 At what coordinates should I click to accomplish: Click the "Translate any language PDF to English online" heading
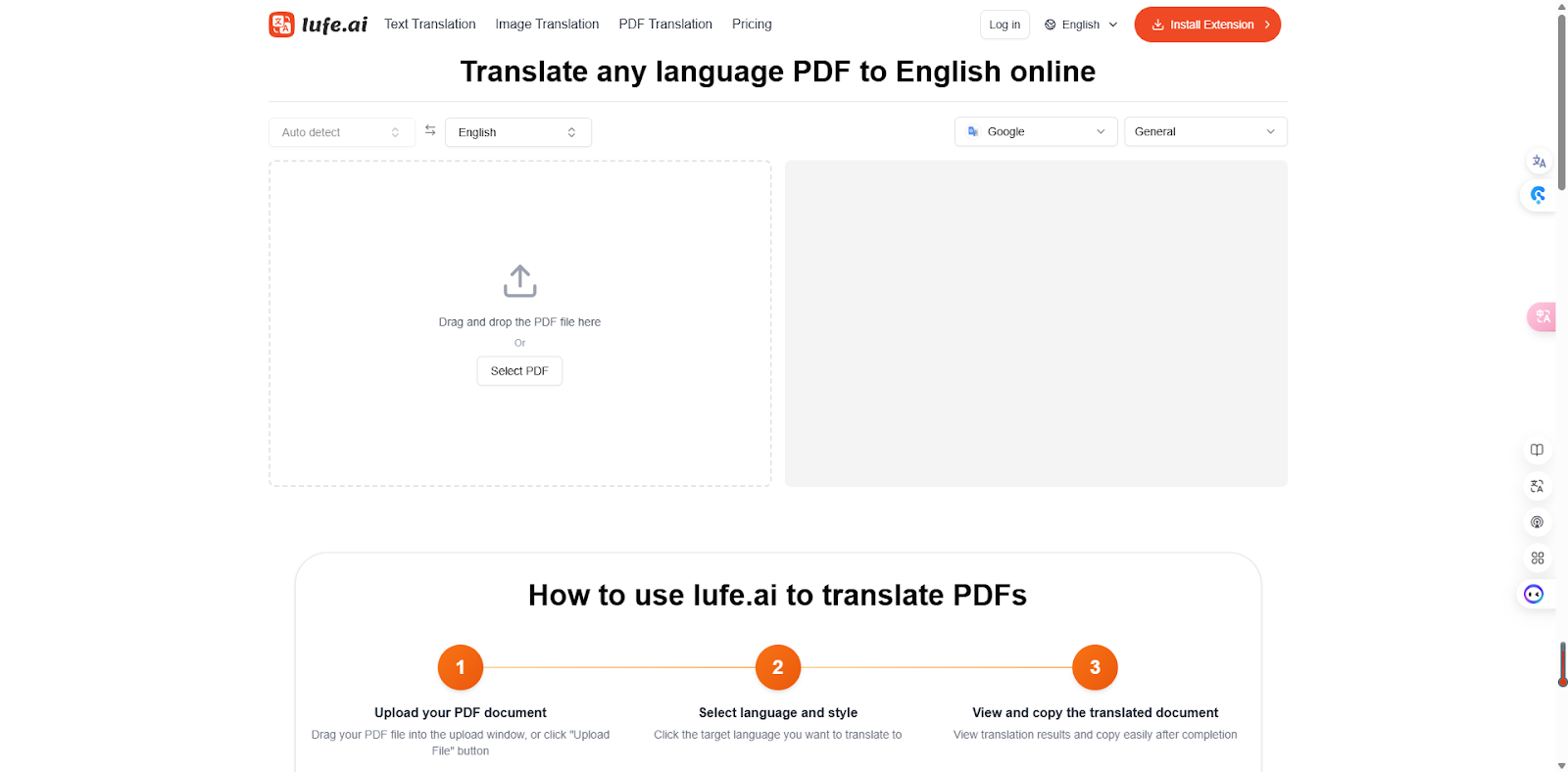pyautogui.click(x=778, y=72)
